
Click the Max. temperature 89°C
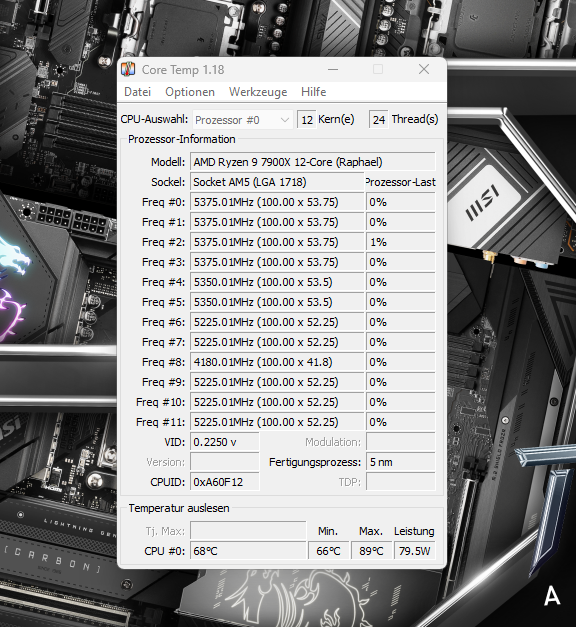371,551
